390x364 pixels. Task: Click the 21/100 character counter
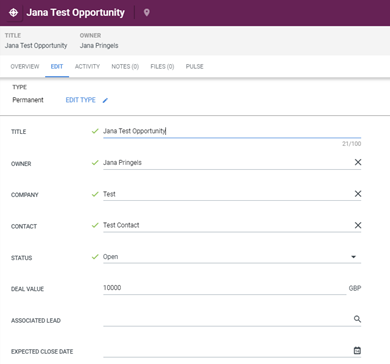[352, 144]
